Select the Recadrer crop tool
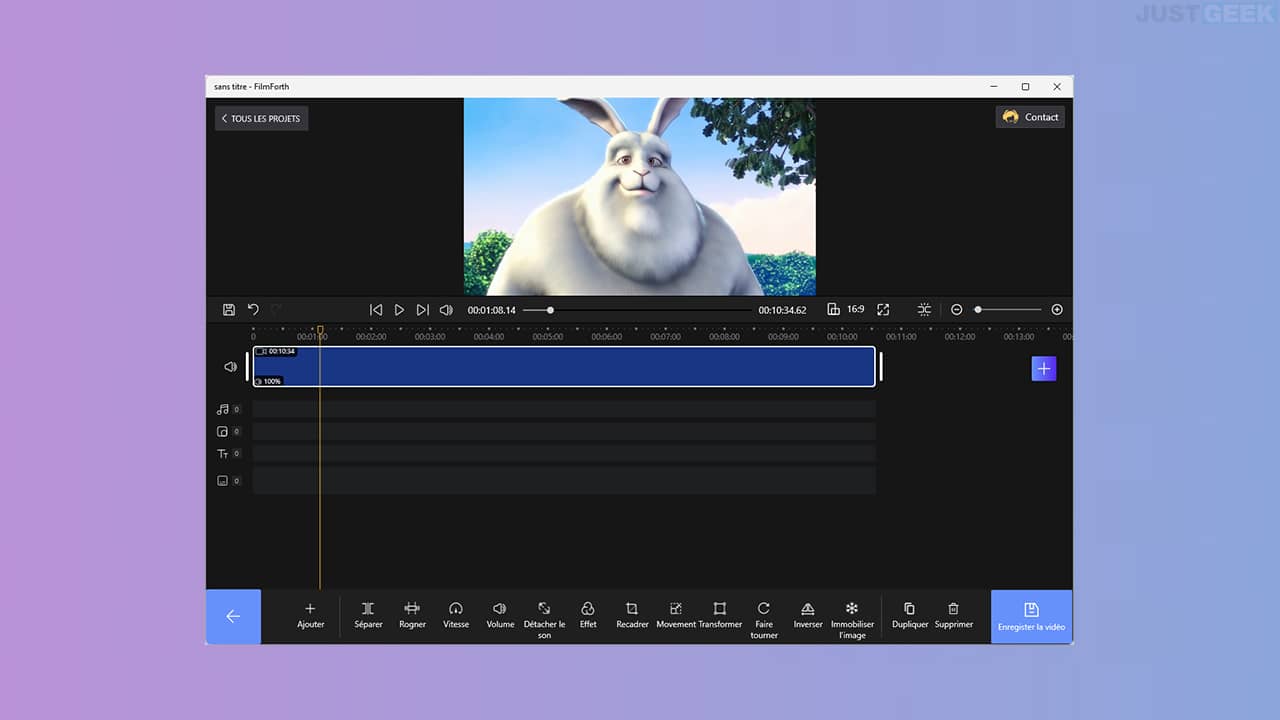Screen dimensions: 1280x720 (x=632, y=615)
